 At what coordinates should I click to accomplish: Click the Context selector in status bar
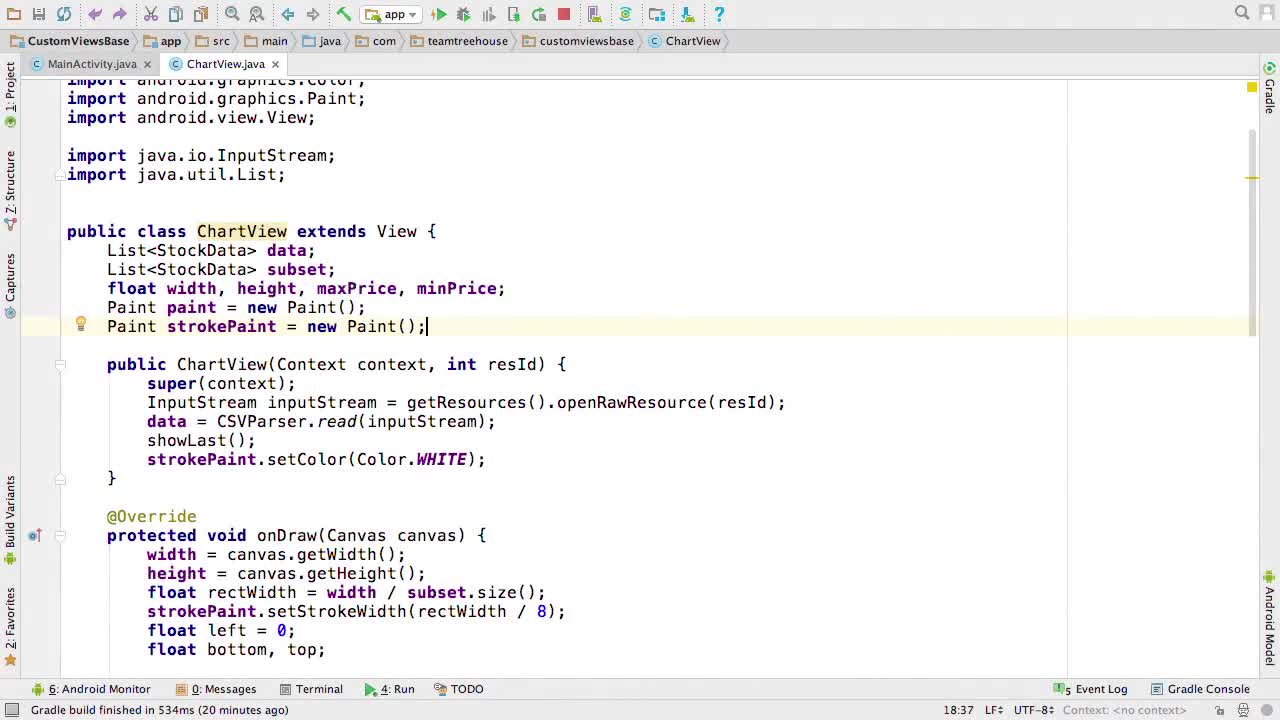(x=1124, y=710)
